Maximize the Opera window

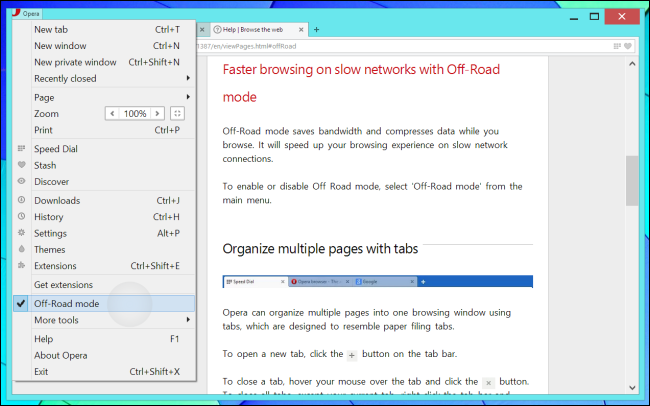coord(594,17)
